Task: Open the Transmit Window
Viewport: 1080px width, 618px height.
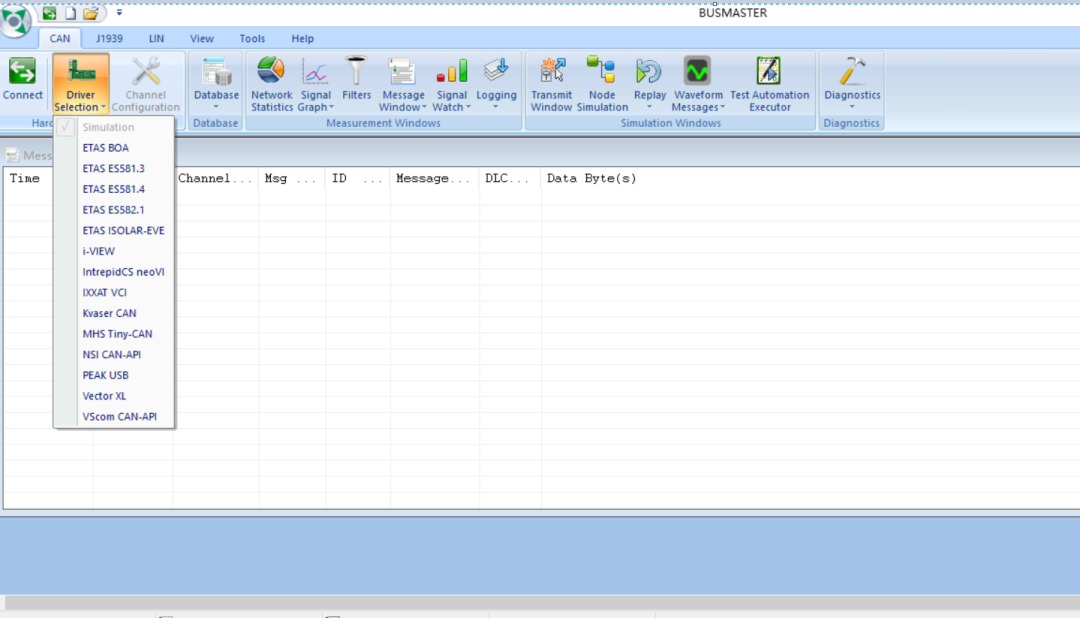Action: (551, 83)
